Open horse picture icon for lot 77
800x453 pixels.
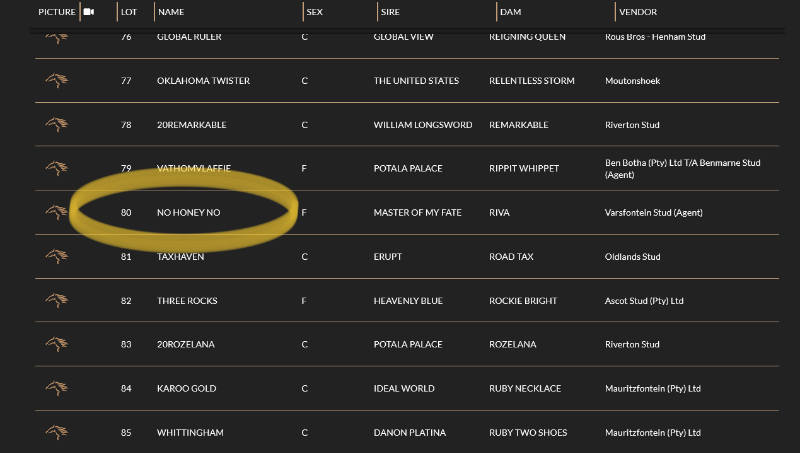click(57, 81)
